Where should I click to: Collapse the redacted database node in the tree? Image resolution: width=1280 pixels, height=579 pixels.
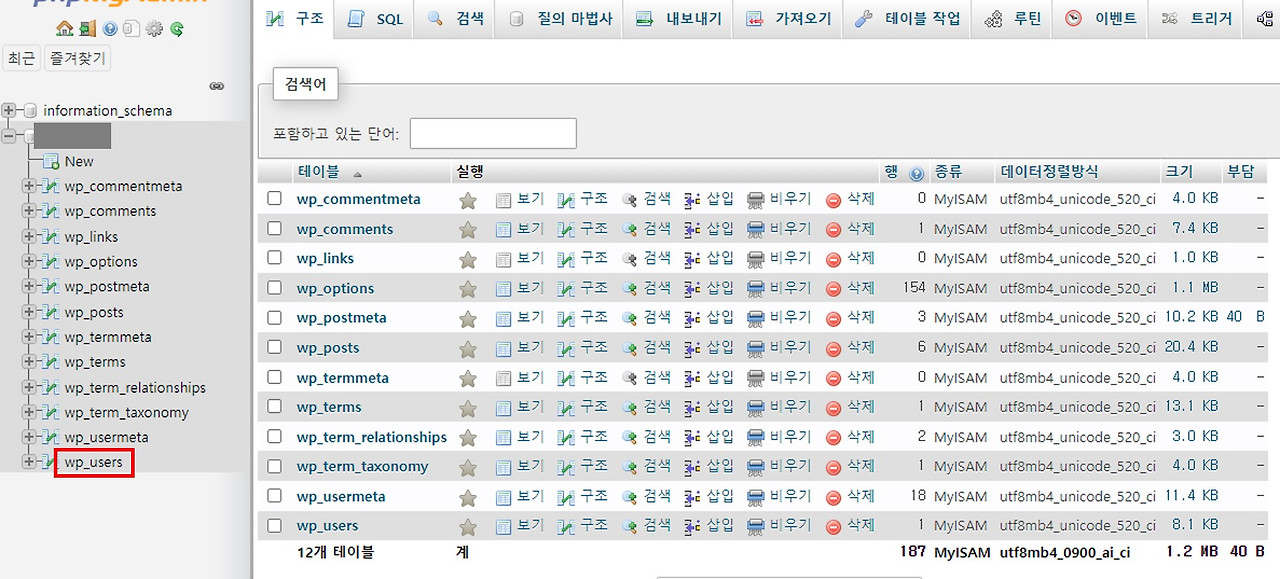(10, 135)
